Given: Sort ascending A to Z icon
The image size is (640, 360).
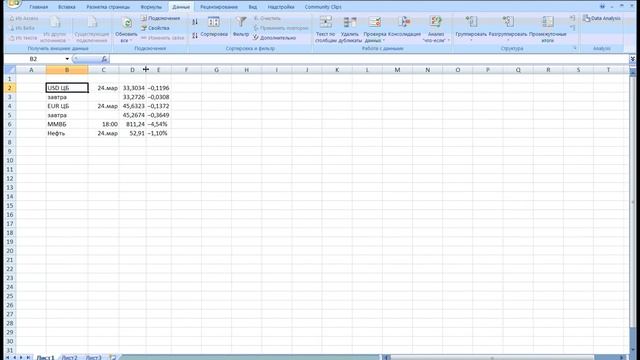Looking at the screenshot, I should pyautogui.click(x=195, y=22).
